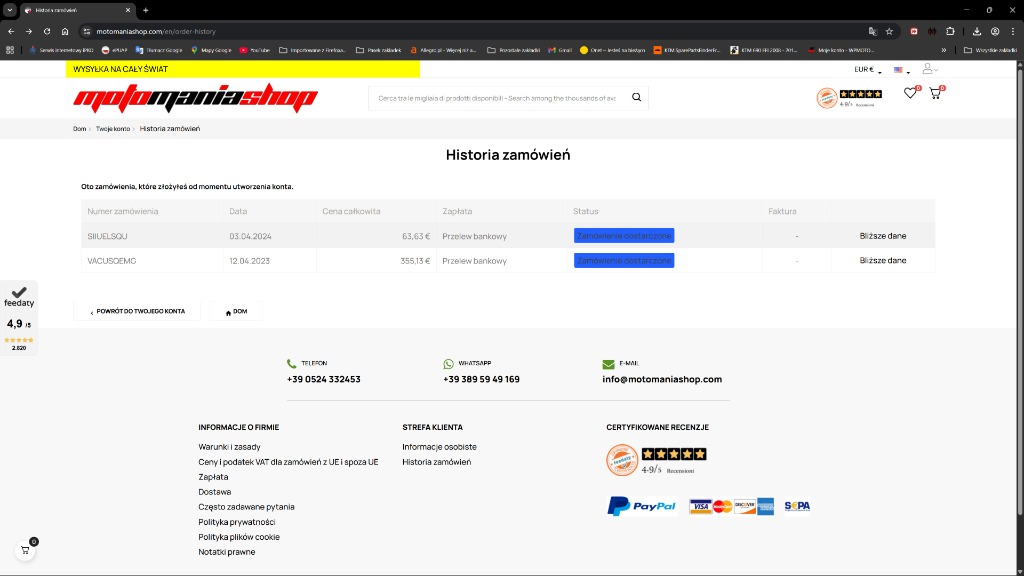Screen dimensions: 1024x576
Task: Open the Chrome profile icon
Action: 995,31
